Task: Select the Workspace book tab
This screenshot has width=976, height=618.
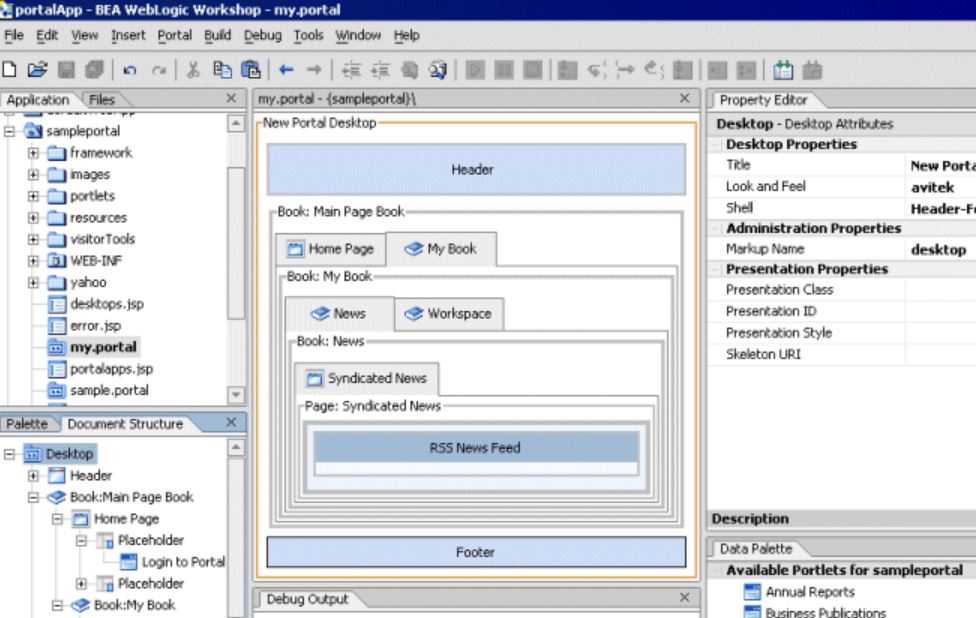Action: coord(449,314)
